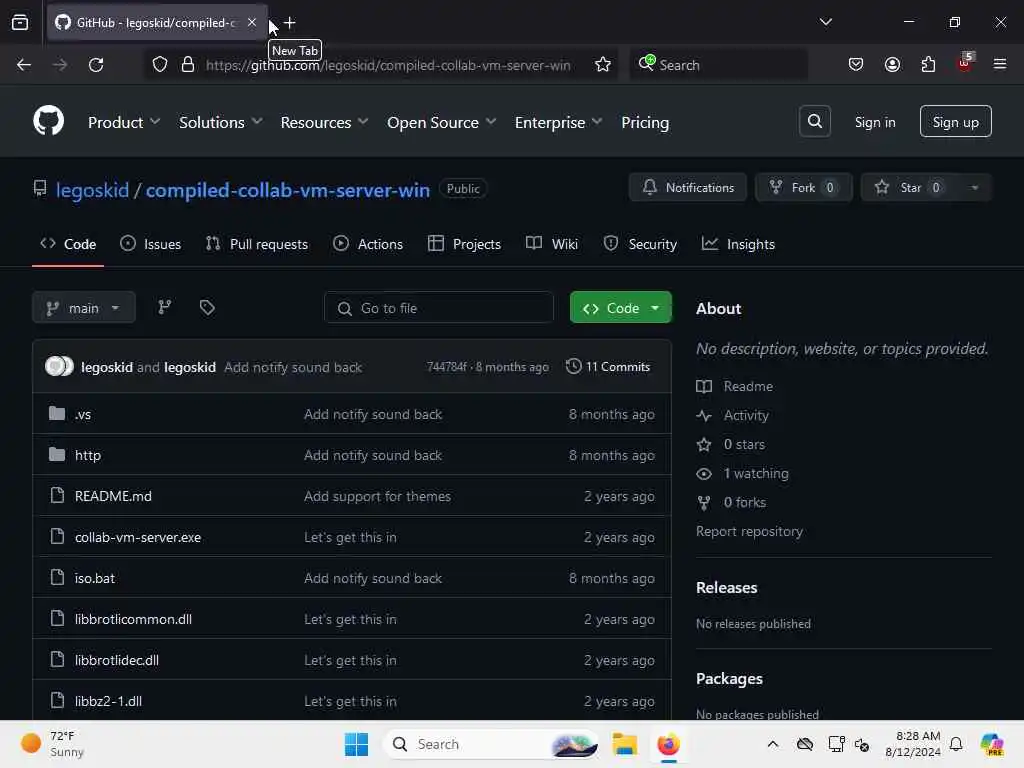Open the green Code dropdown
Image resolution: width=1024 pixels, height=768 pixels.
point(620,308)
